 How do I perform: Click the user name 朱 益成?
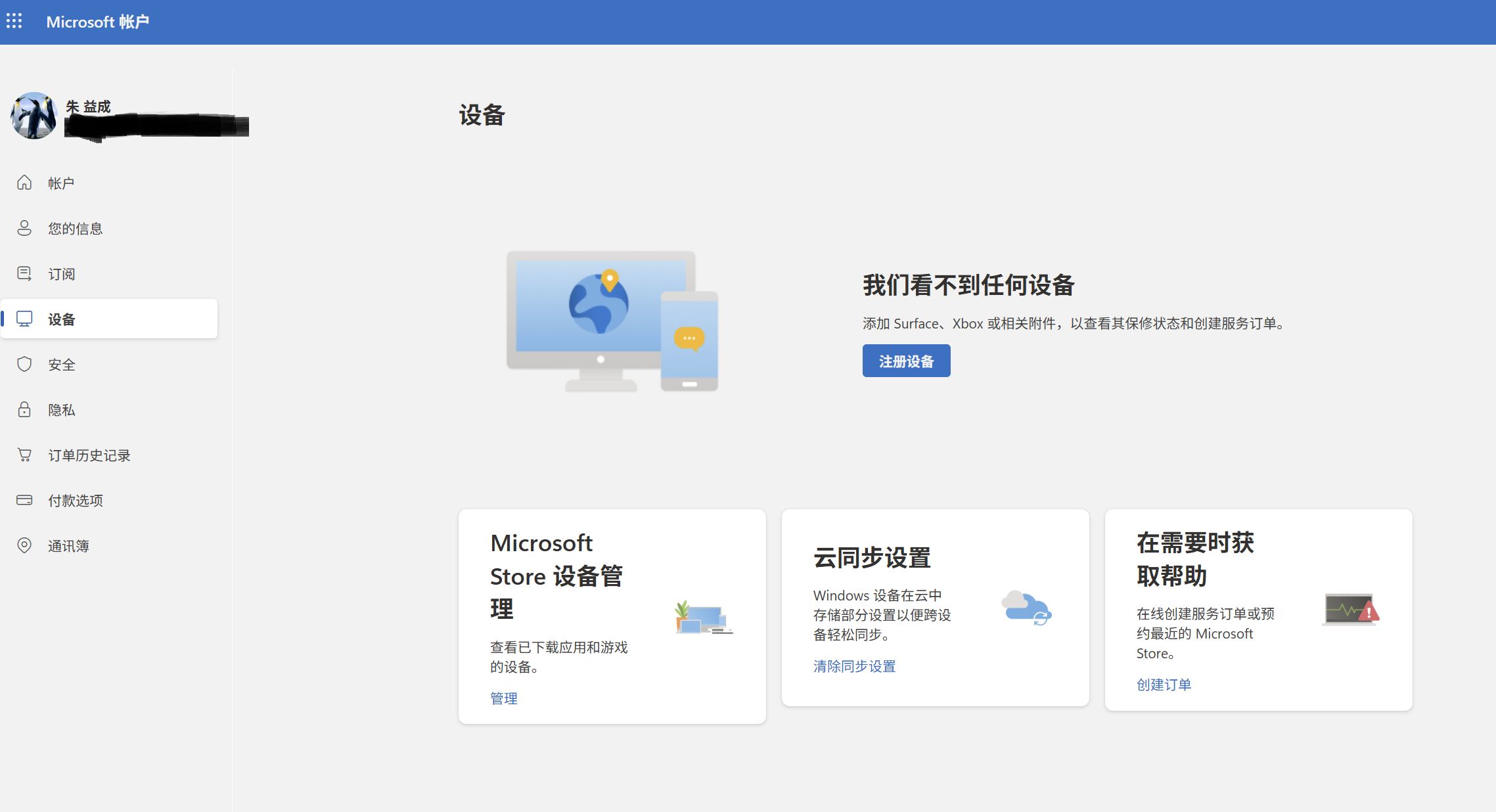(88, 106)
